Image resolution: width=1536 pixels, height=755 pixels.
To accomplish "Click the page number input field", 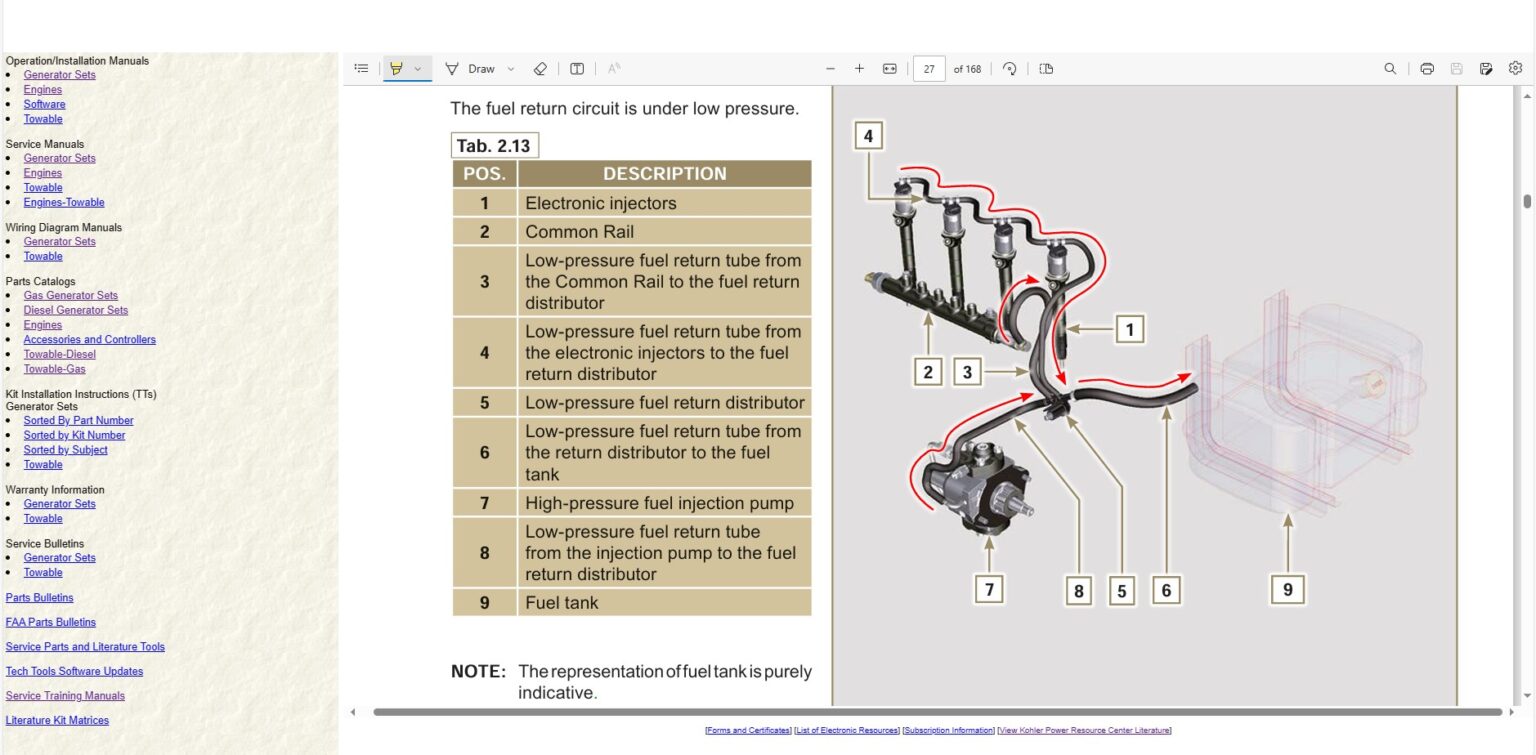I will tap(927, 68).
